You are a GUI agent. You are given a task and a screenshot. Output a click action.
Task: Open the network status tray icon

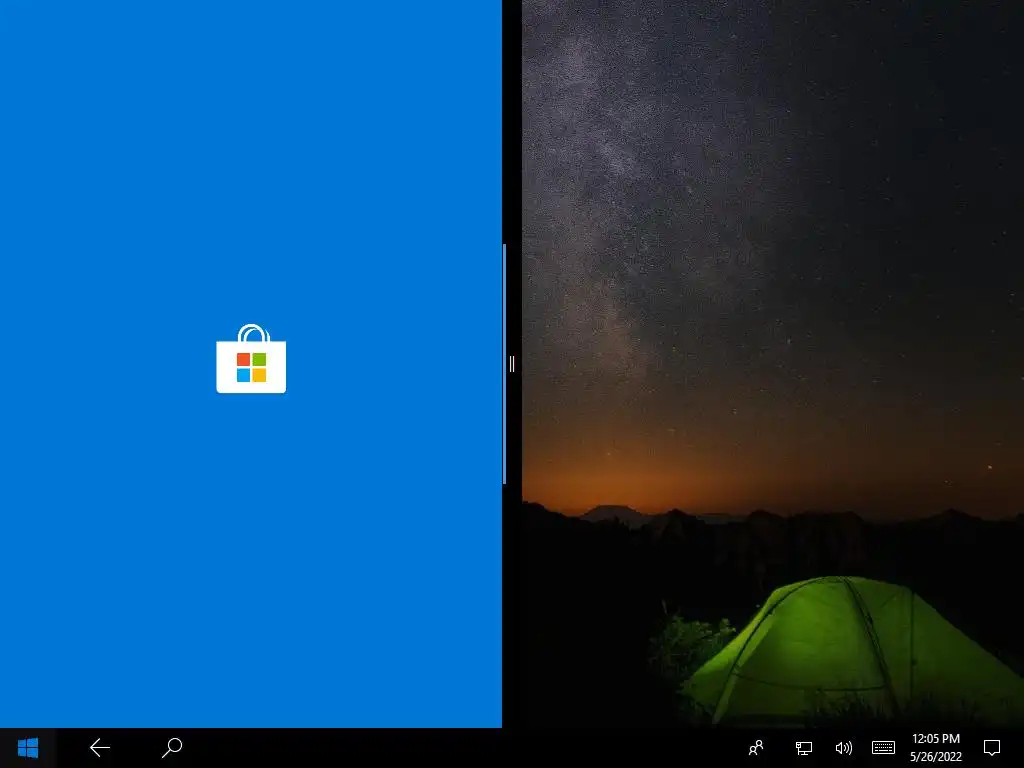click(803, 748)
